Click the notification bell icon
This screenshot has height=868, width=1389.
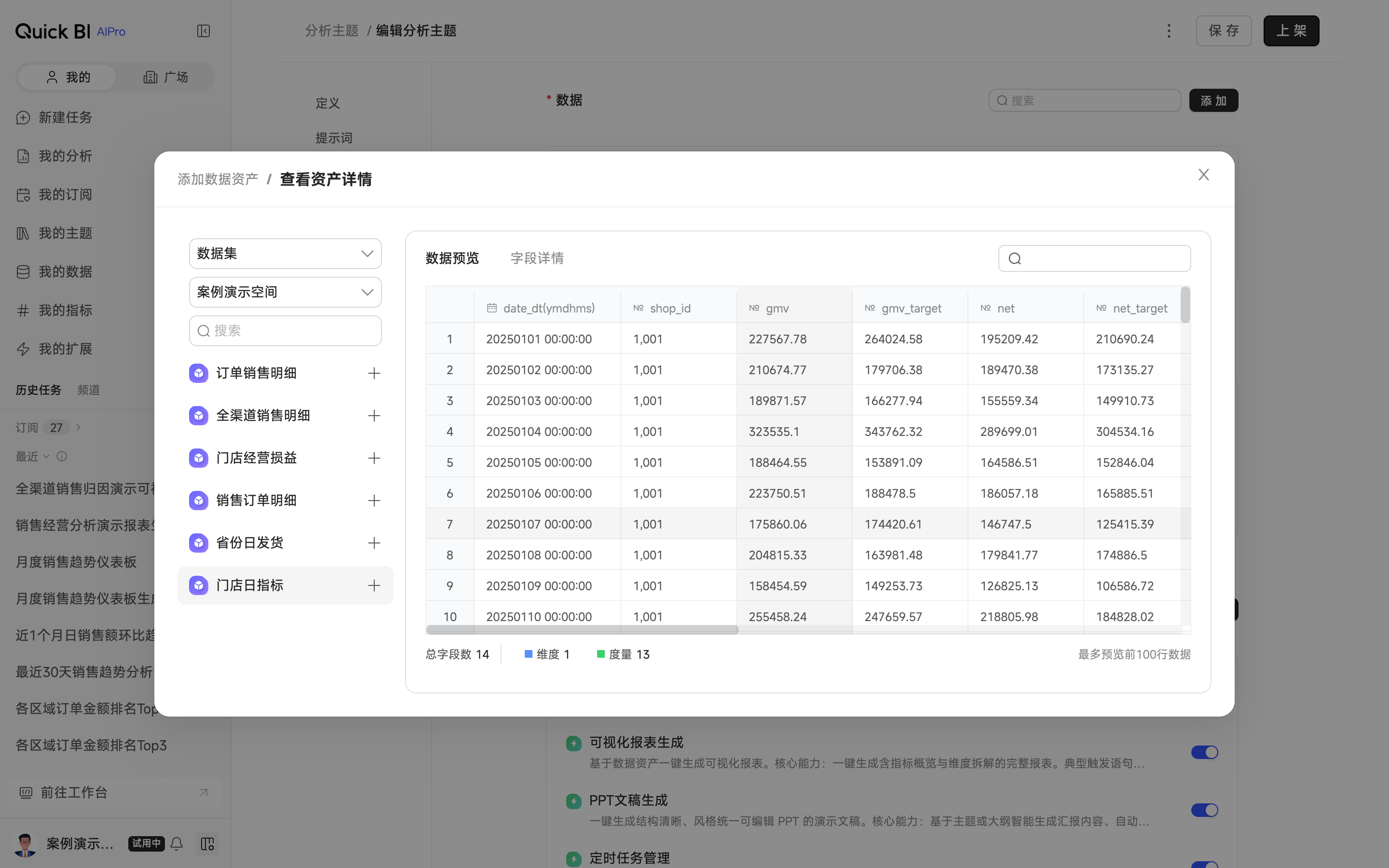177,843
